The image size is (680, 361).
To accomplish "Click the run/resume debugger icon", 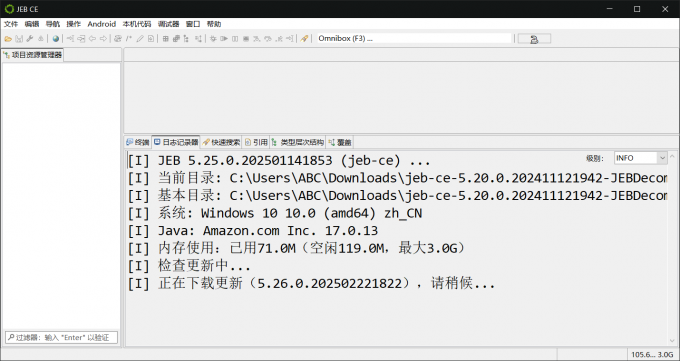I will tap(224, 39).
